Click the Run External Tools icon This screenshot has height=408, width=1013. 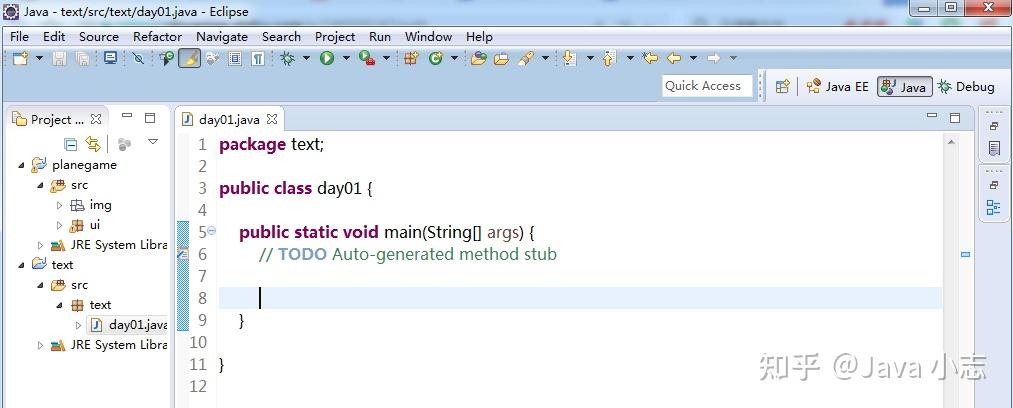(367, 59)
